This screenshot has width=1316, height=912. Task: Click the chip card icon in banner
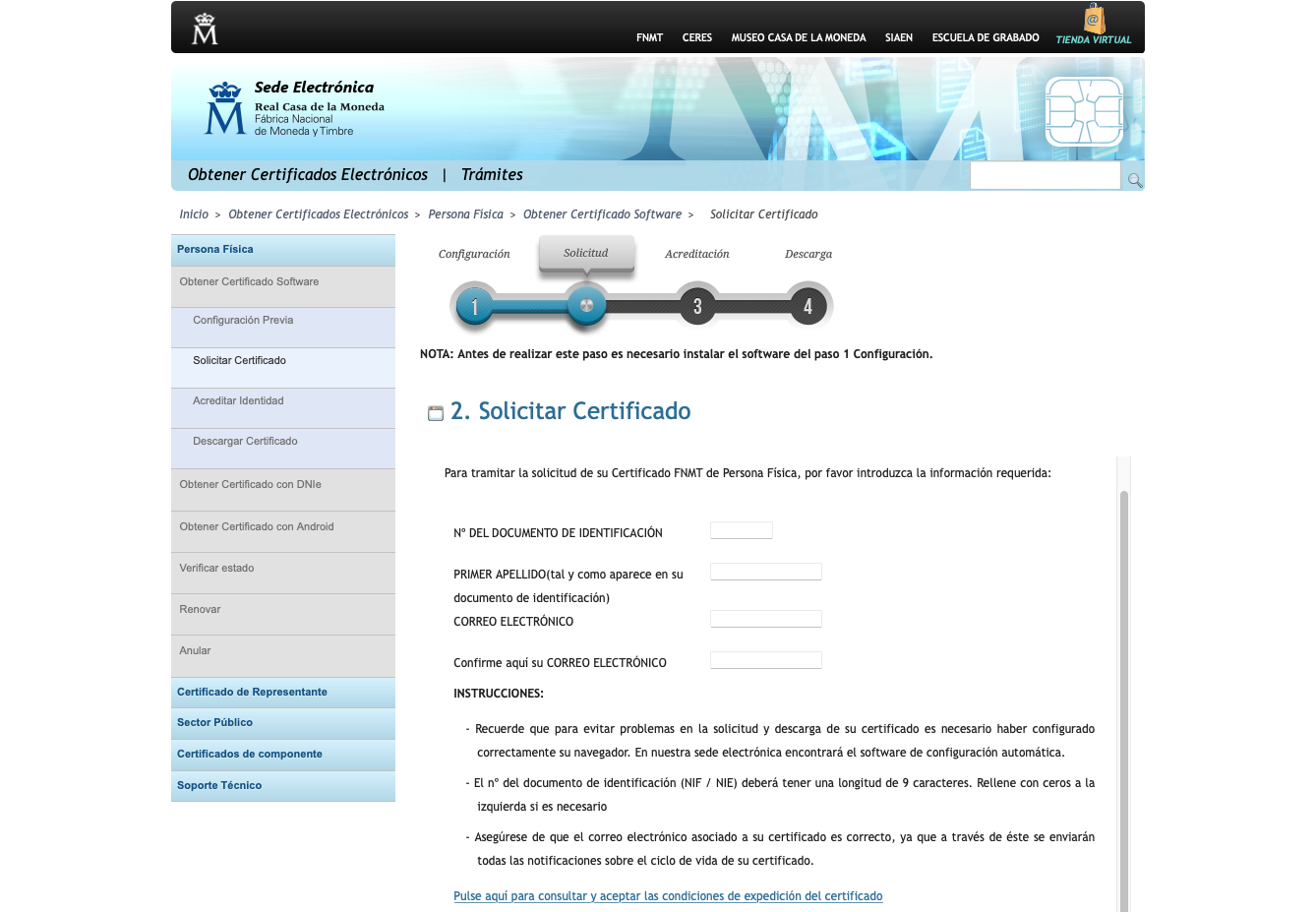(1084, 112)
